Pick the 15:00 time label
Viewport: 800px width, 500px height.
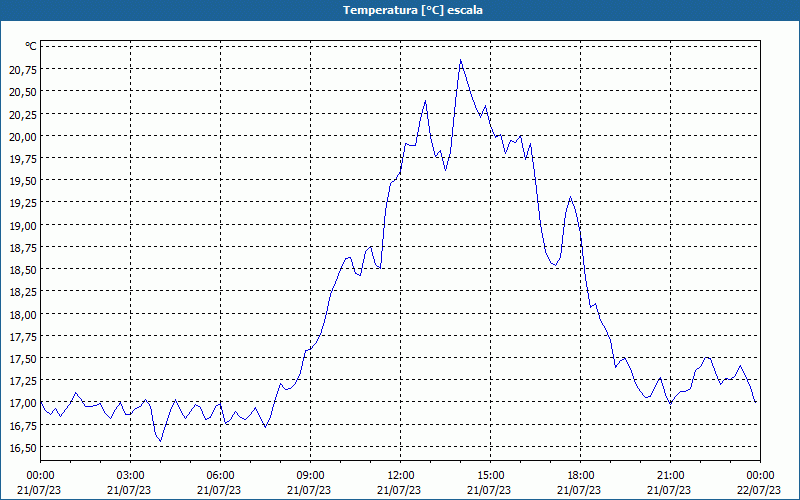pyautogui.click(x=490, y=476)
